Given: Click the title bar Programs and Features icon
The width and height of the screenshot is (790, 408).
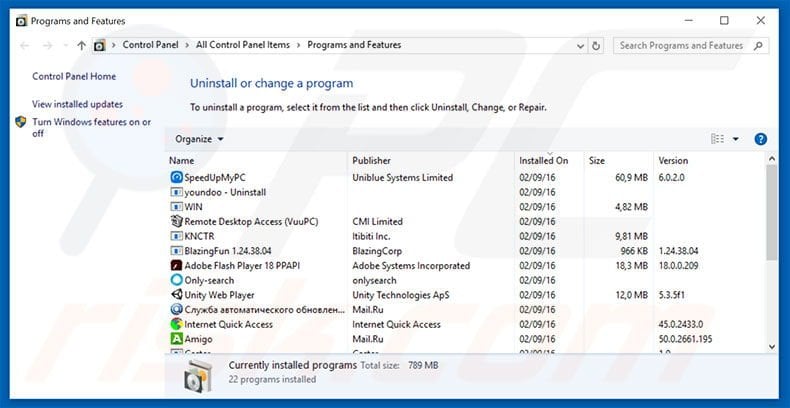Looking at the screenshot, I should 21,21.
